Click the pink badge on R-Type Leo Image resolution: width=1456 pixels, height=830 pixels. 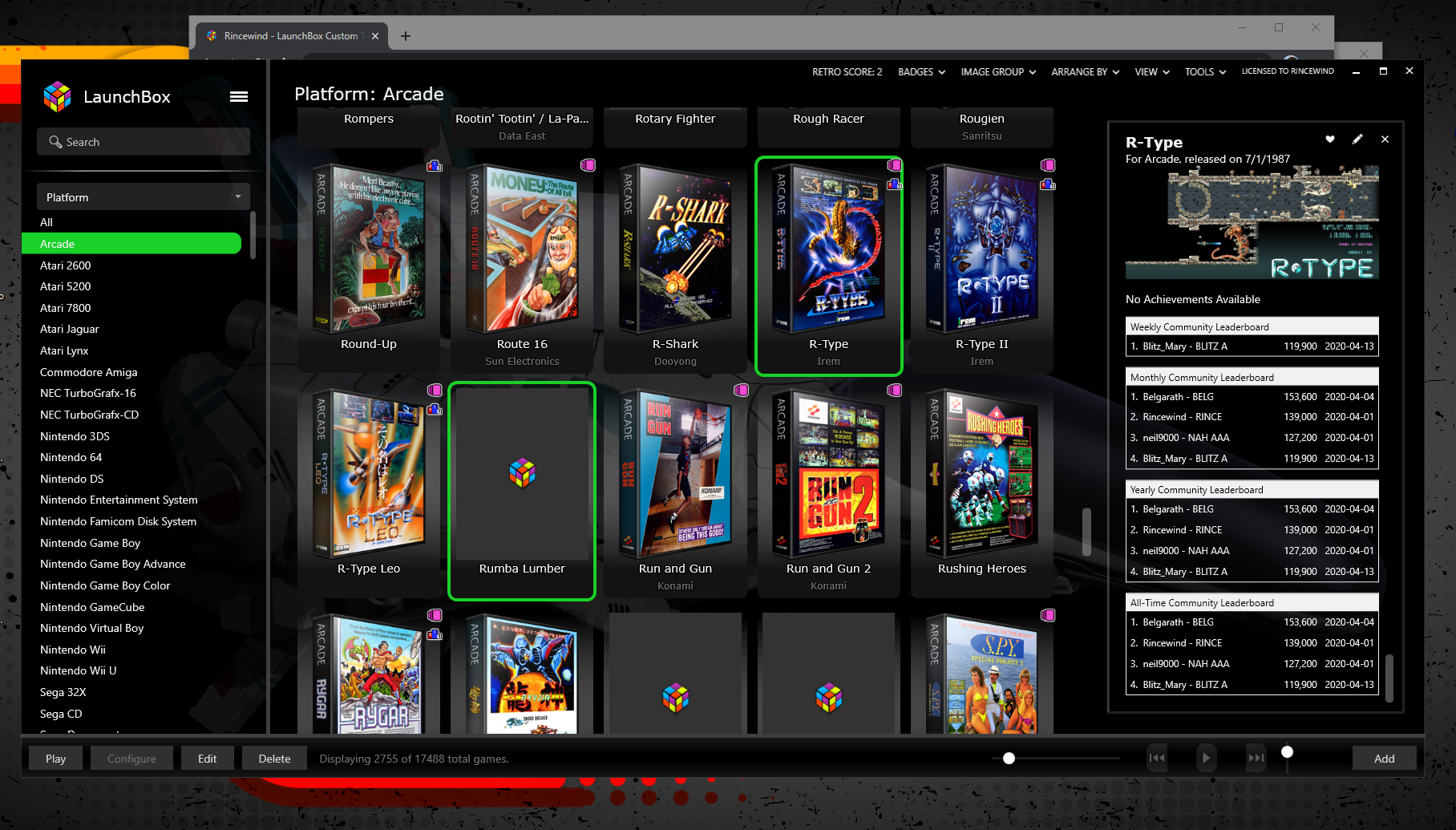click(435, 390)
